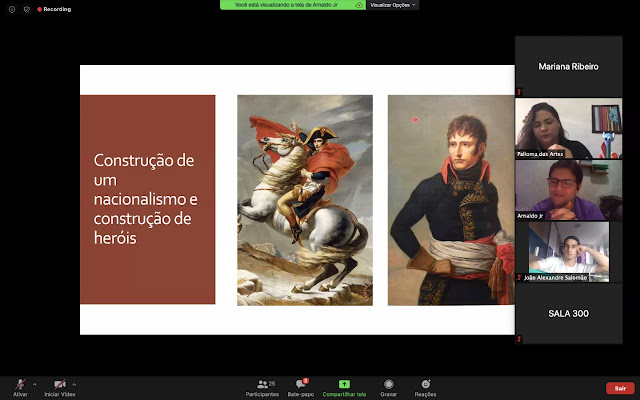Select João Alexandre Salomão video tile
This screenshot has height=400, width=640.
pyautogui.click(x=569, y=252)
